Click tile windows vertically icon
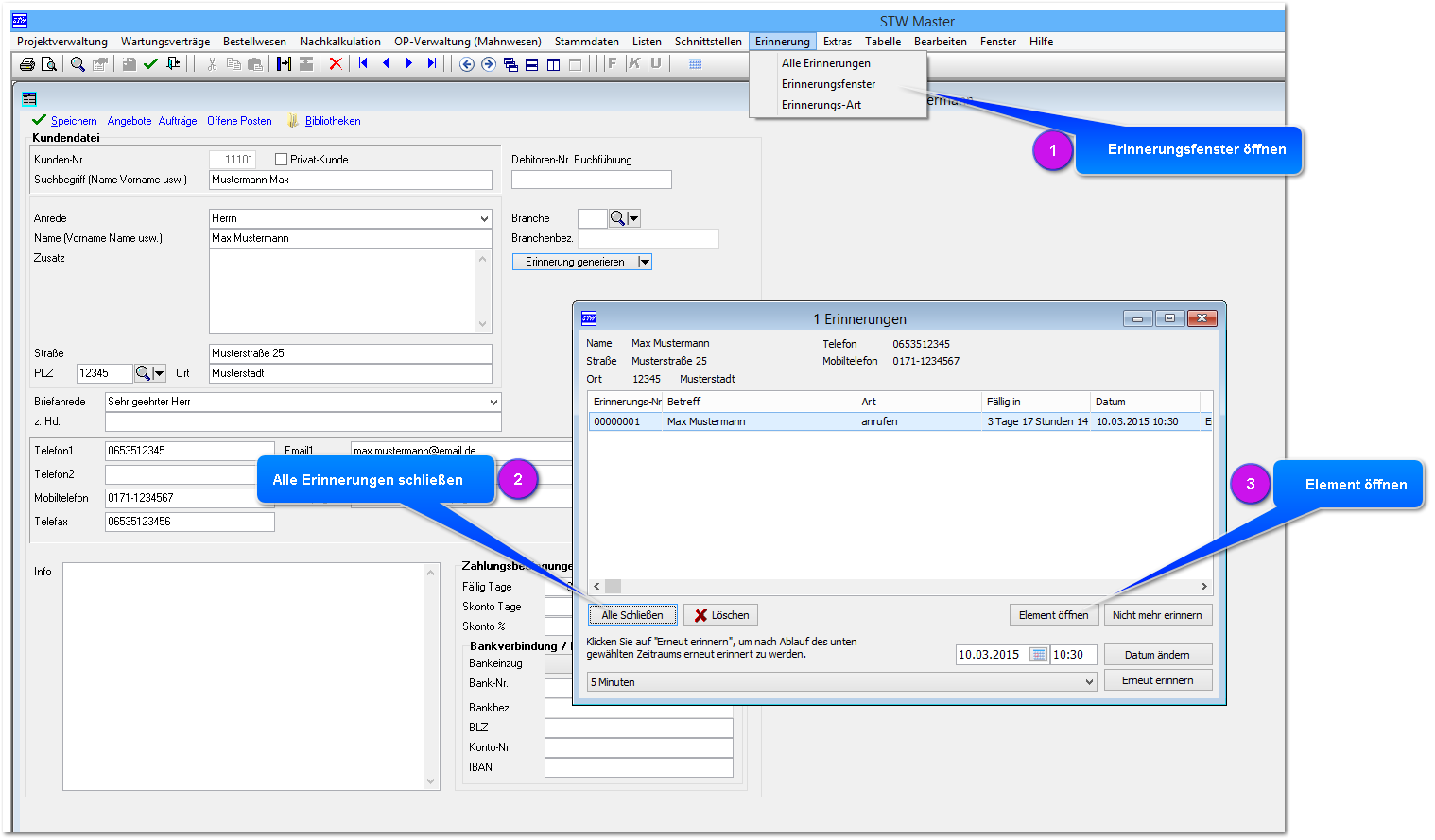 coord(553,64)
